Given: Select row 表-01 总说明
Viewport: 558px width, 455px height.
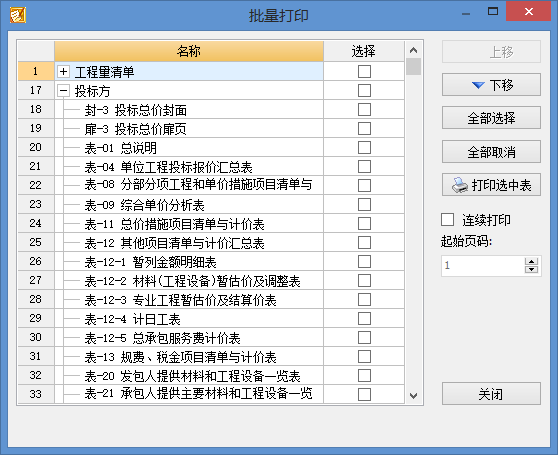Looking at the screenshot, I should (189, 148).
